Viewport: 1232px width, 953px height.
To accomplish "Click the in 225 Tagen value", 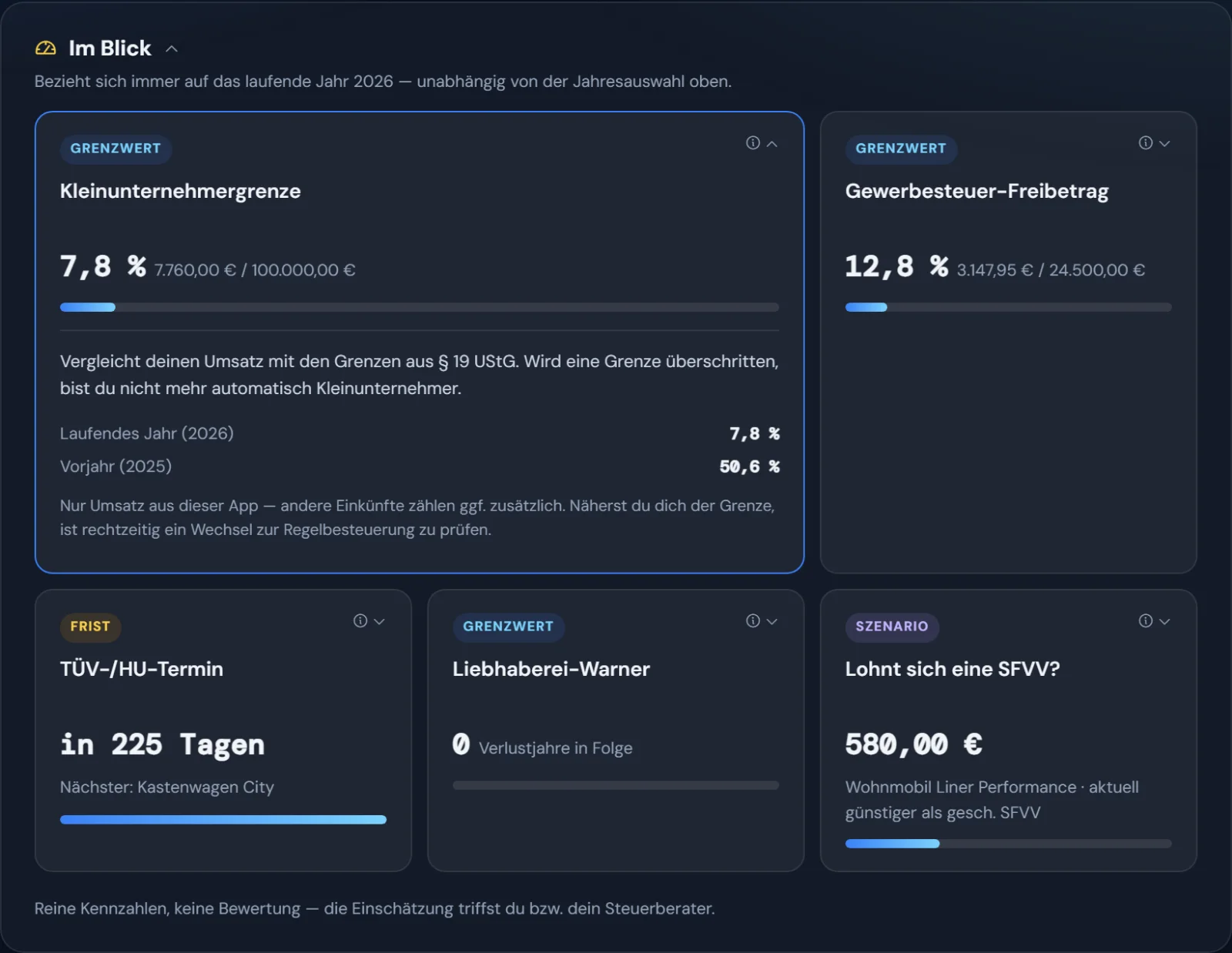I will click(162, 745).
